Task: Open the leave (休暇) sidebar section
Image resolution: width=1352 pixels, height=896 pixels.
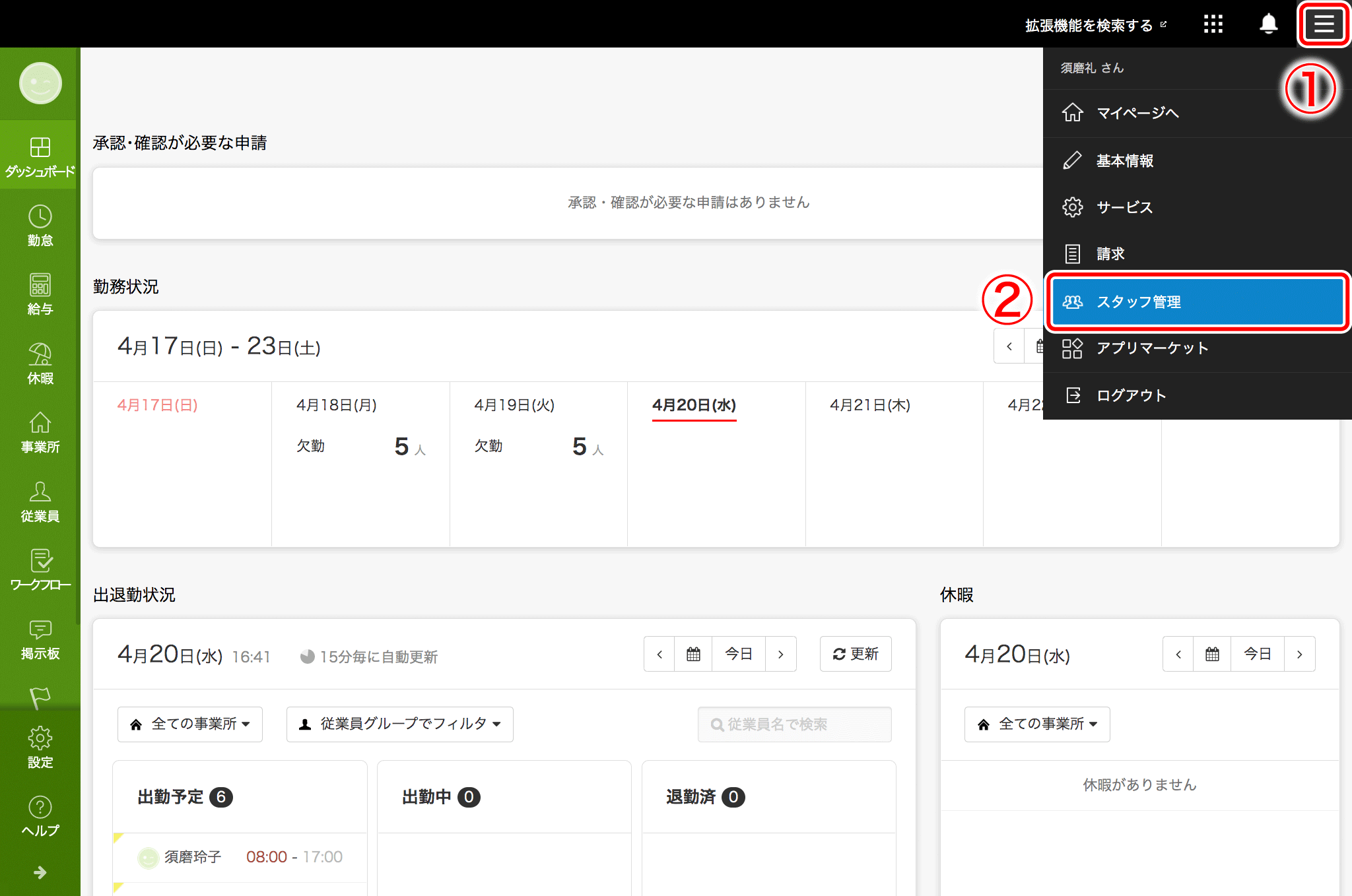Action: coord(40,364)
